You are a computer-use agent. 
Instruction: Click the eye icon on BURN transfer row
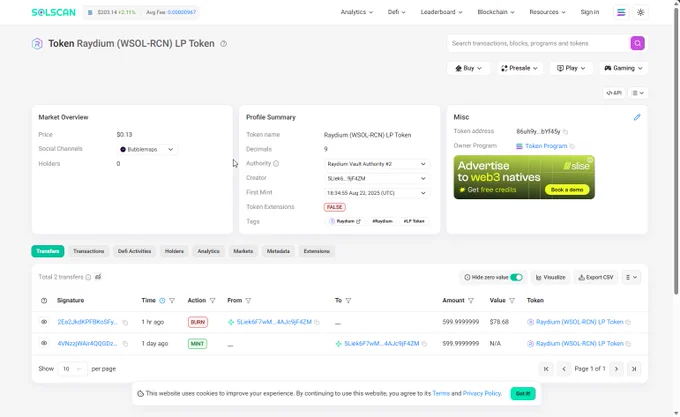[x=44, y=322]
